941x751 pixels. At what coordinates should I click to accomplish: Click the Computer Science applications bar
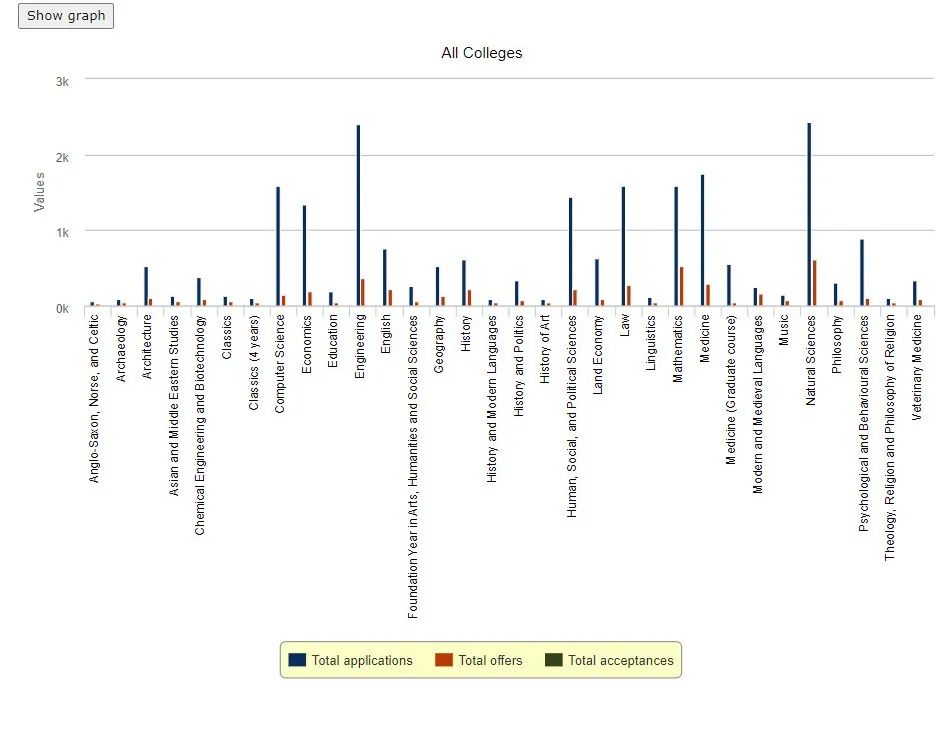(278, 247)
